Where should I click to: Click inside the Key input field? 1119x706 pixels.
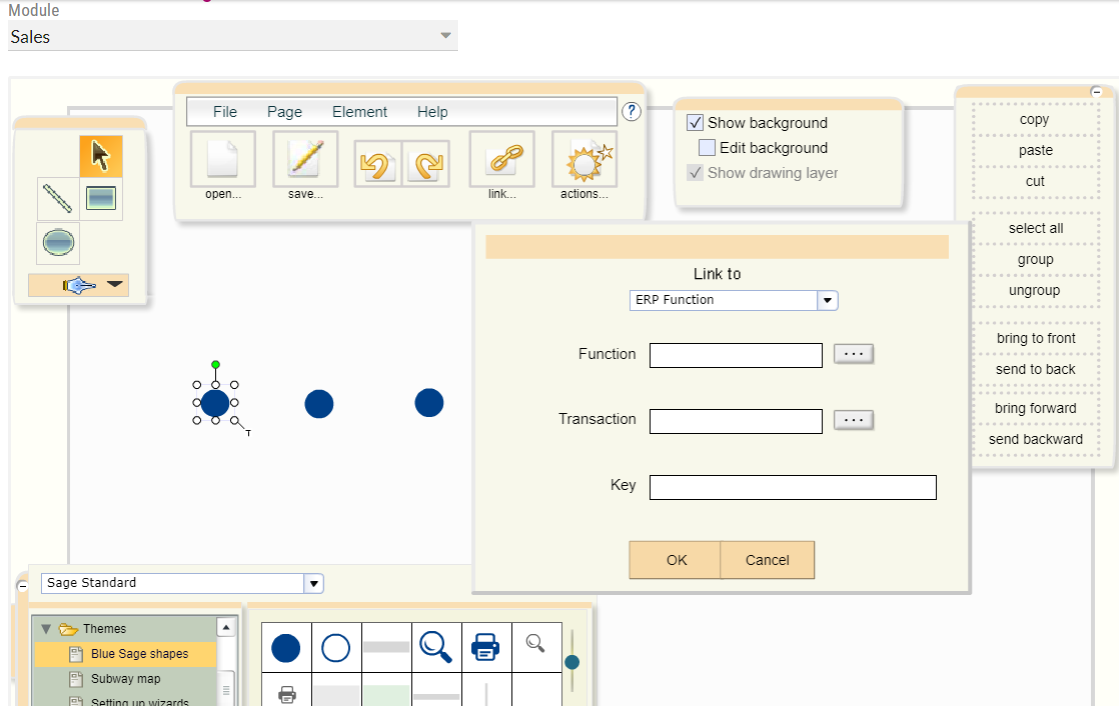coord(792,487)
